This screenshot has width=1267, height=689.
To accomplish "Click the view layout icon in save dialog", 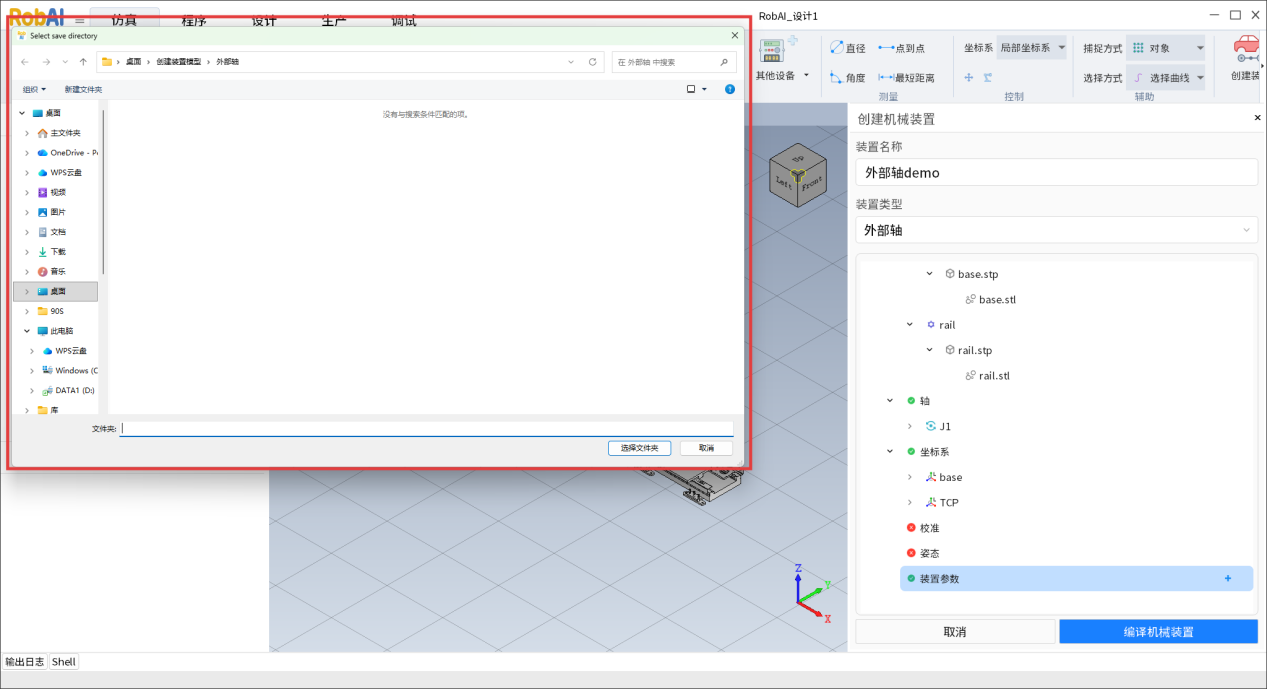I will (691, 89).
